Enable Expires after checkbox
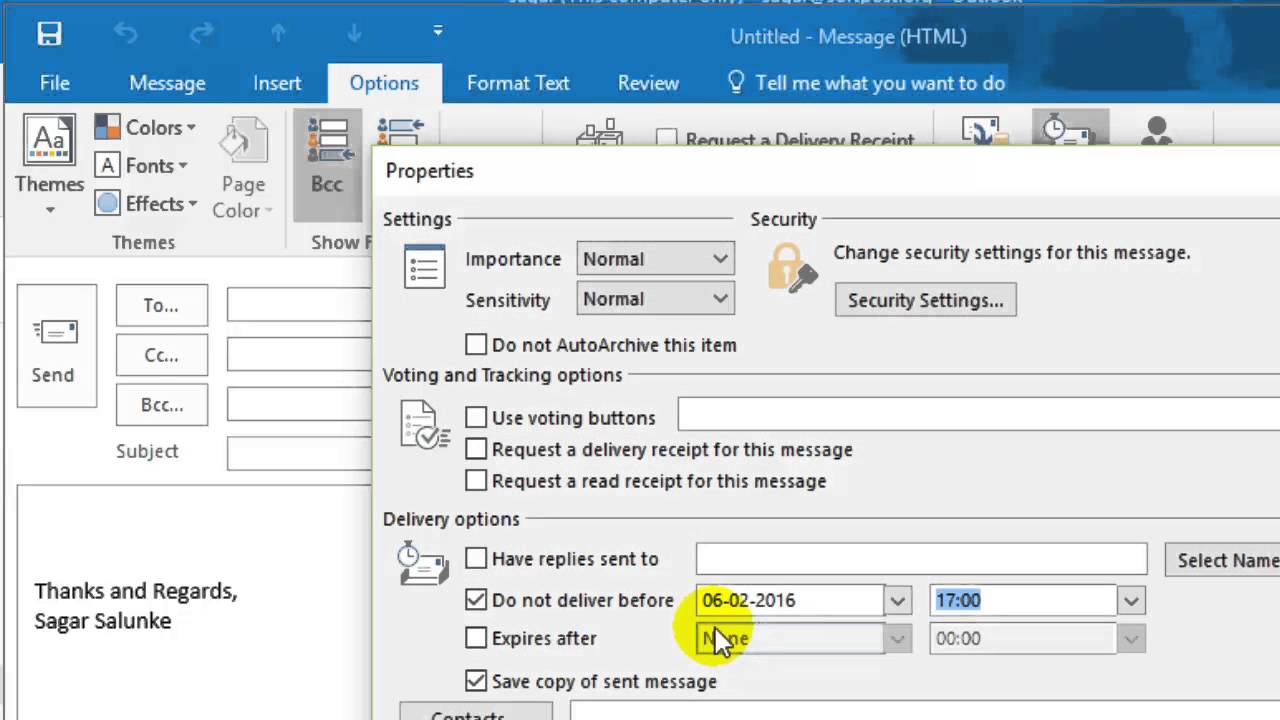 pyautogui.click(x=476, y=638)
